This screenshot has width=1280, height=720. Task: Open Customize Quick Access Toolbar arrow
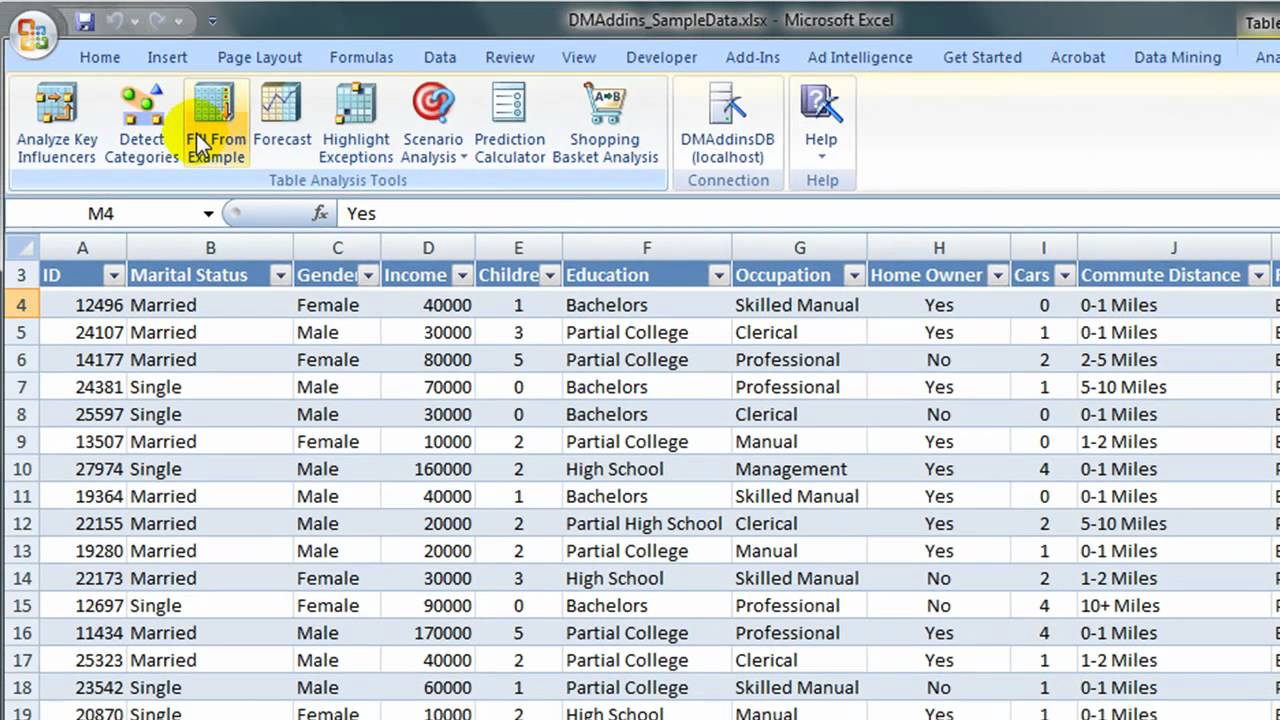[213, 21]
